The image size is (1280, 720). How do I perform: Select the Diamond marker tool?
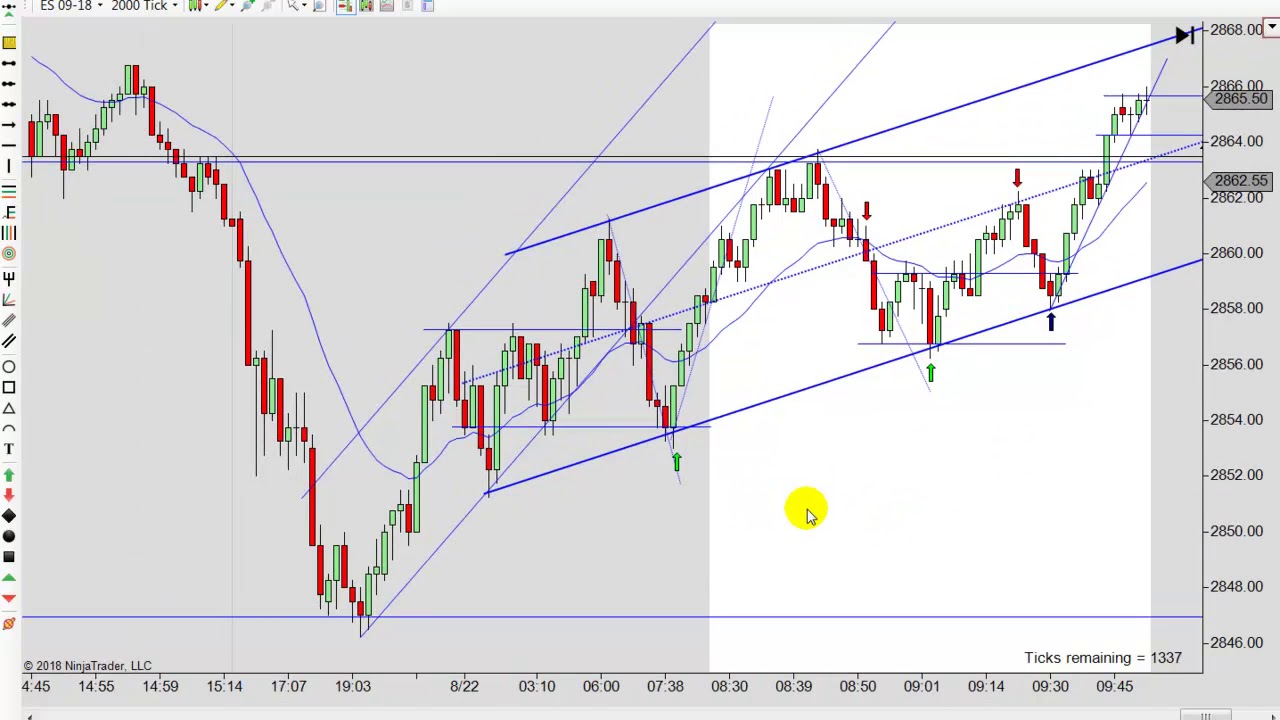pyautogui.click(x=9, y=516)
